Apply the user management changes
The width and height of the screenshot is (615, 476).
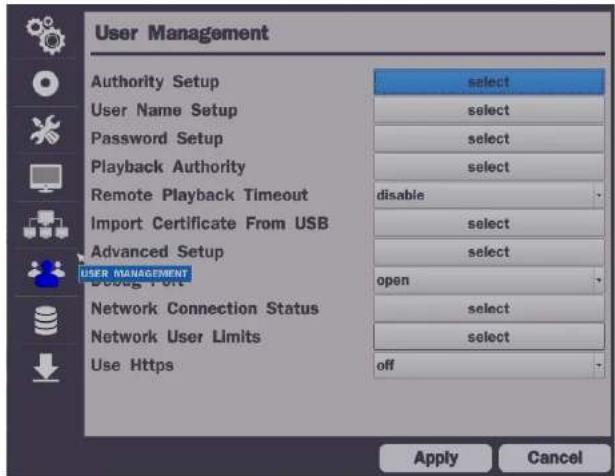435,458
